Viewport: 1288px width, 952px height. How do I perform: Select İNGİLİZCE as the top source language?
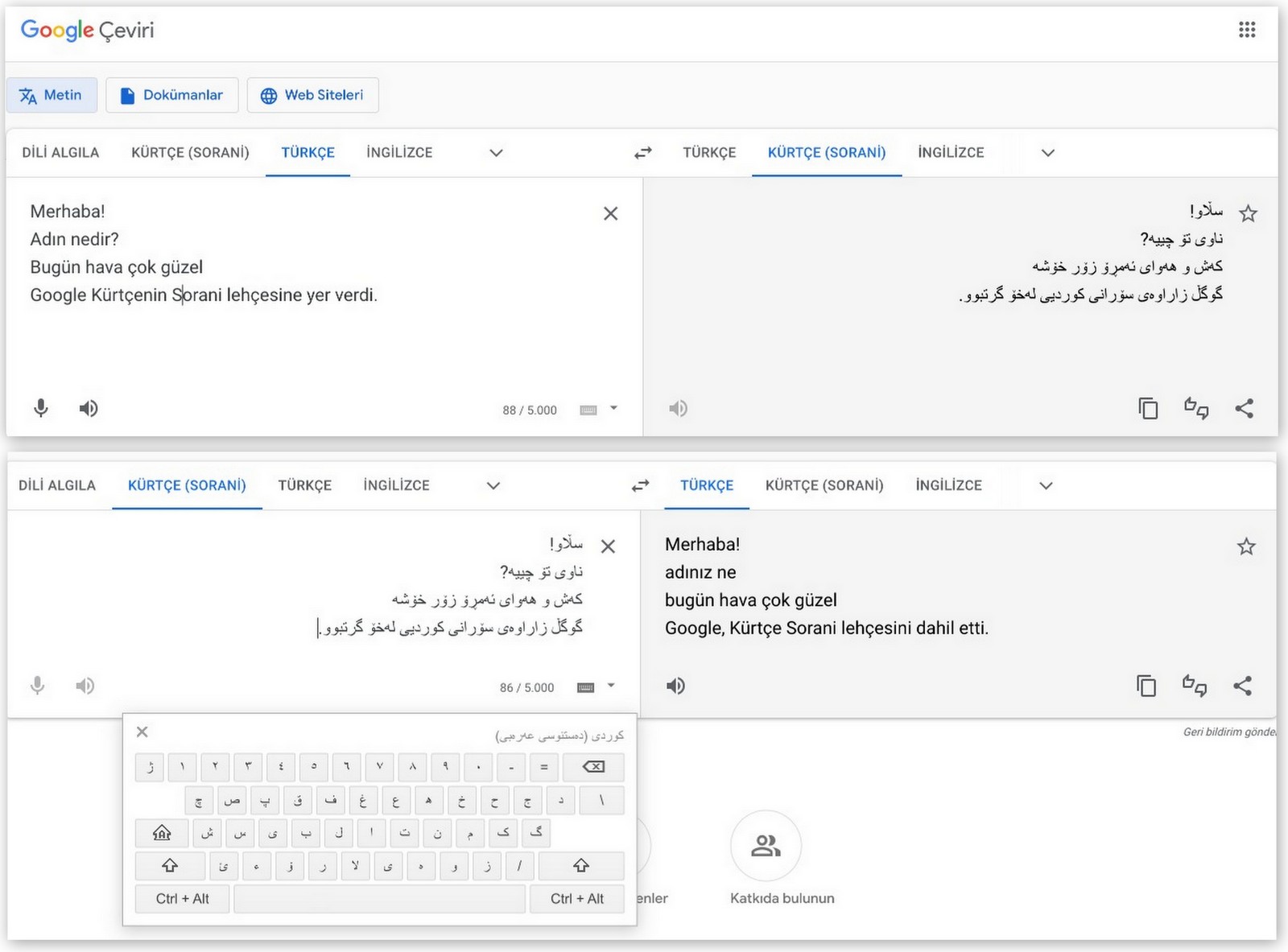(399, 152)
